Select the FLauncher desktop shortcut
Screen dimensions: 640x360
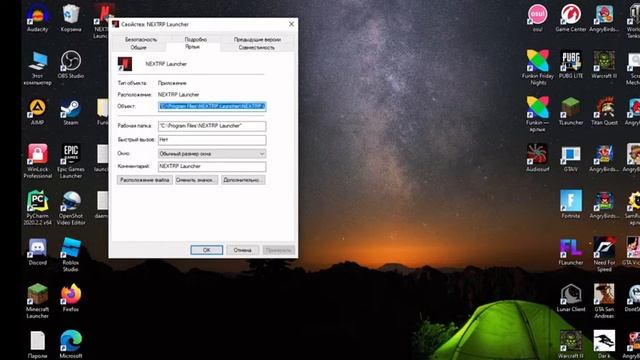(x=571, y=251)
